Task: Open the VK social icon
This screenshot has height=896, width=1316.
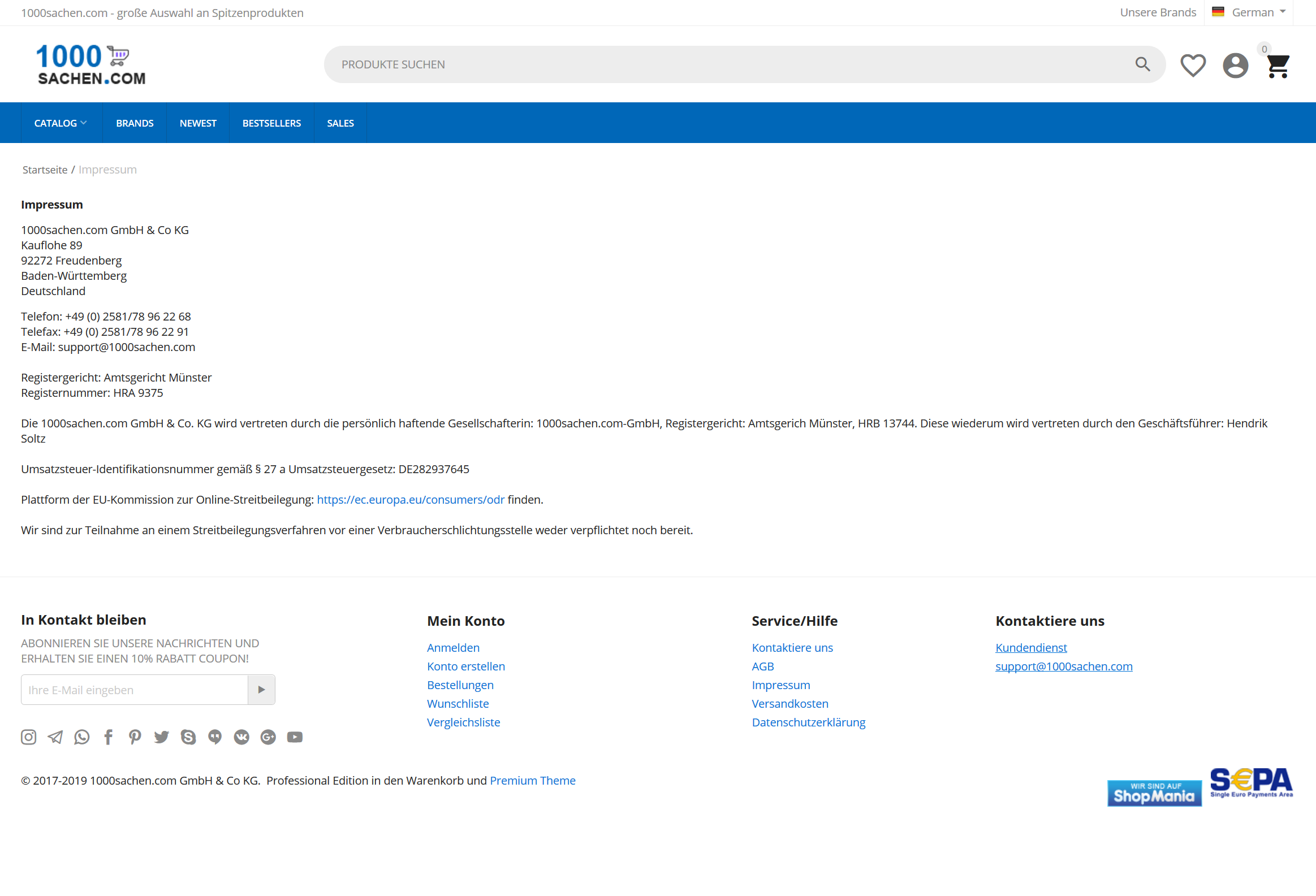Action: point(241,737)
